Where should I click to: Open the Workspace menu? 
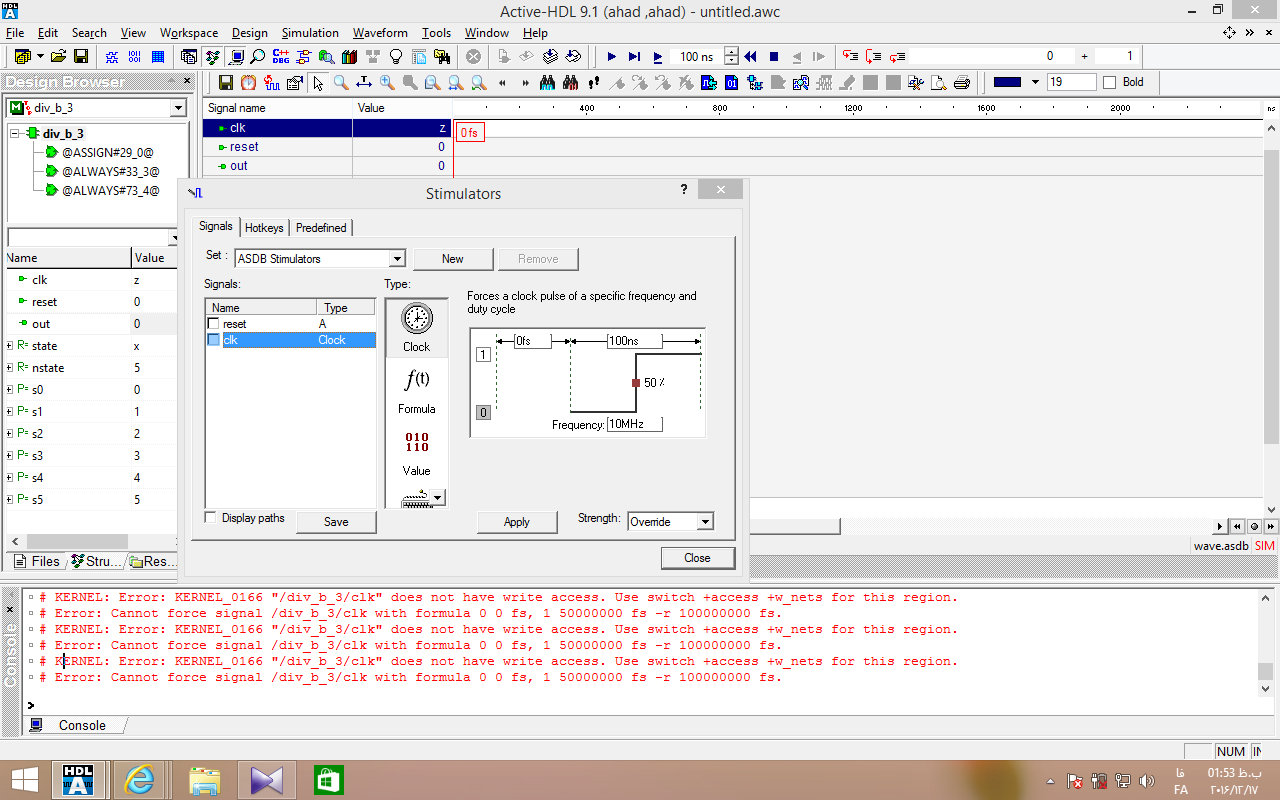click(189, 33)
